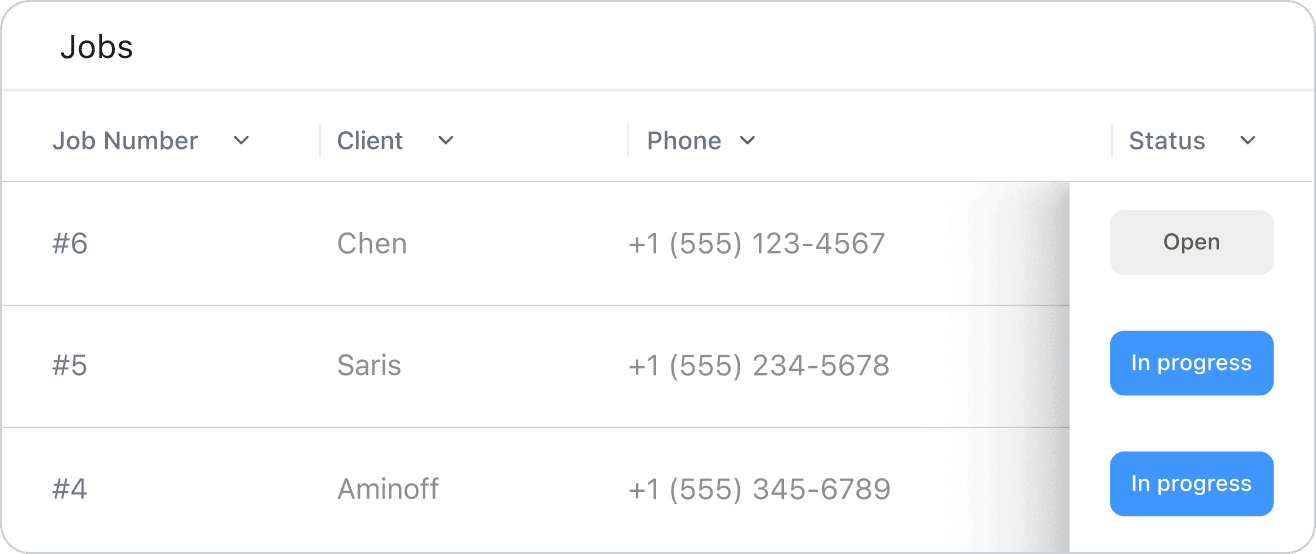Click job number #5 cell

tap(70, 366)
